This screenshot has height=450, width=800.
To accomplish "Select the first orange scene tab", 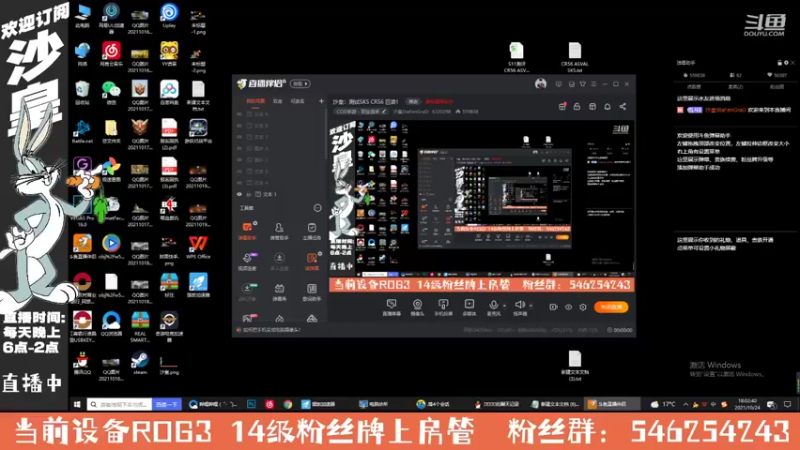I will [x=256, y=101].
